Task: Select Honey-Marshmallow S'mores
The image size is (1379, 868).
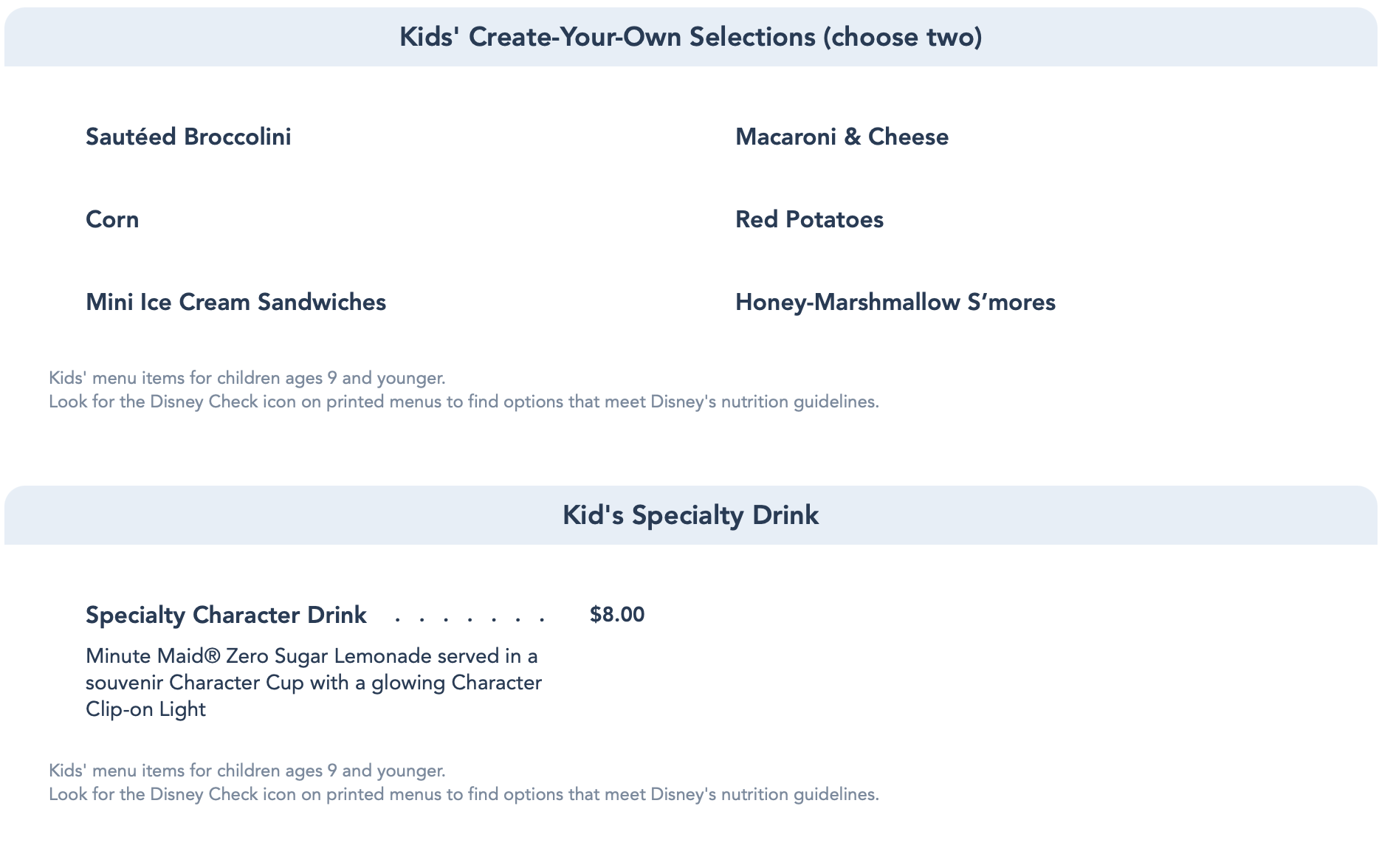Action: coord(895,303)
